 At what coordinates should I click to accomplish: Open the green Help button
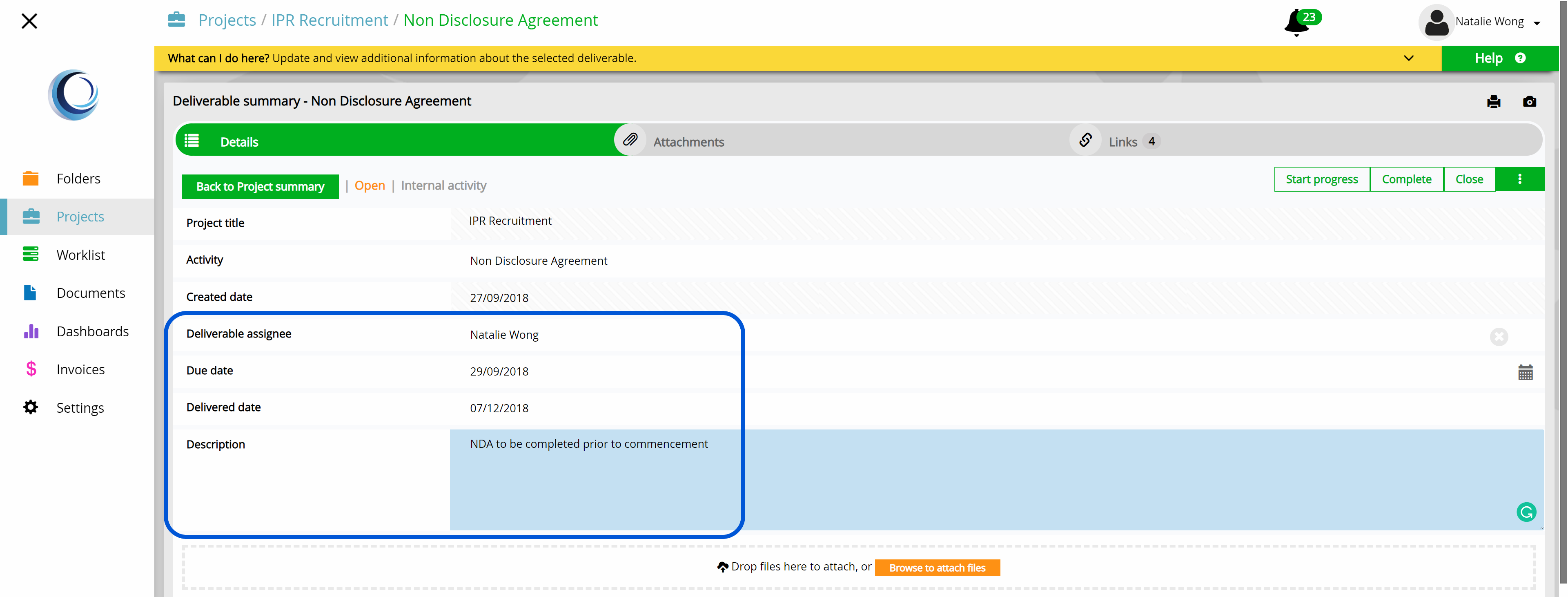[1500, 58]
